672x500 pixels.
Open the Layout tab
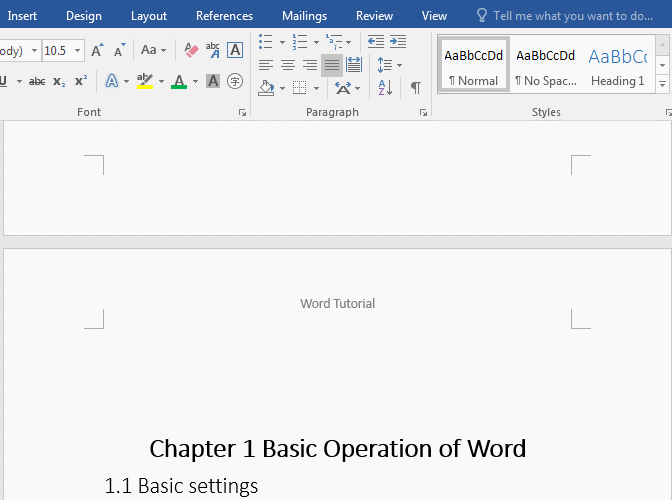click(x=149, y=16)
